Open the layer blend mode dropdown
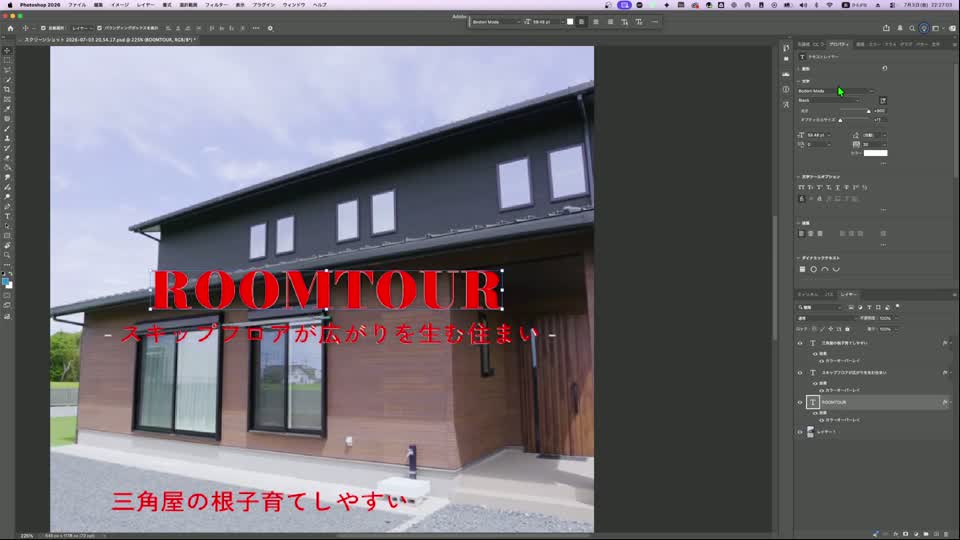 coord(827,318)
